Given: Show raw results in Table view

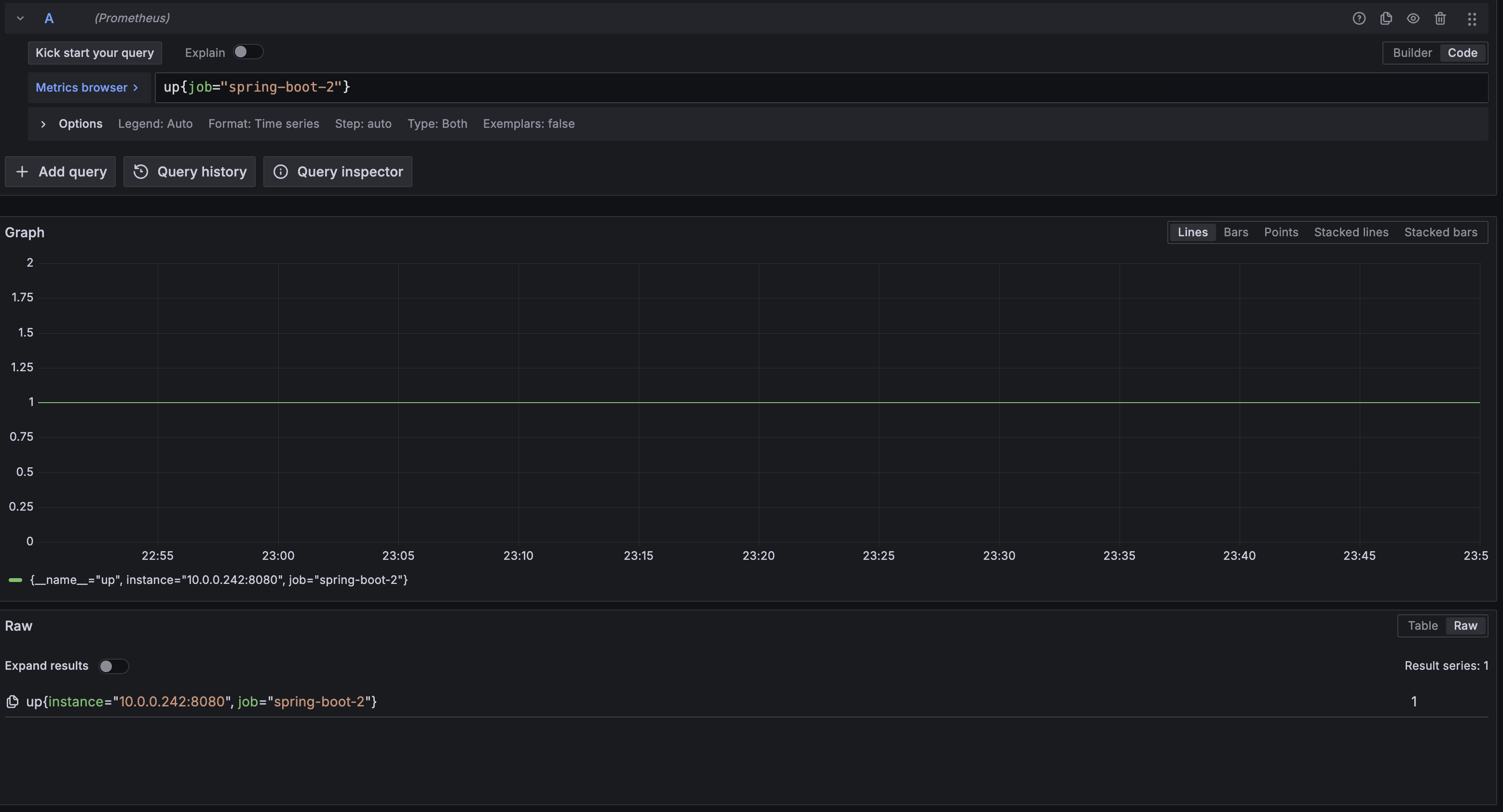Looking at the screenshot, I should 1423,625.
